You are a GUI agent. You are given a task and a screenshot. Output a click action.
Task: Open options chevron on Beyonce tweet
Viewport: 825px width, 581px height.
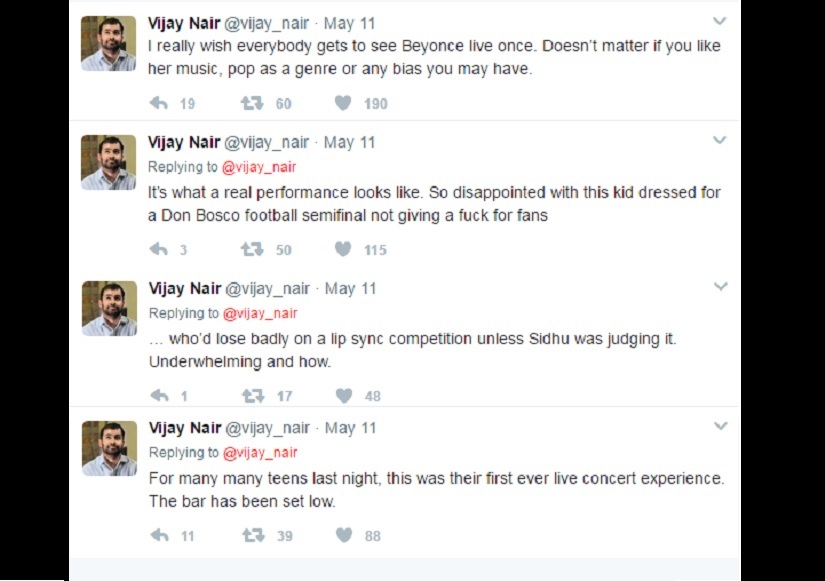[x=719, y=21]
